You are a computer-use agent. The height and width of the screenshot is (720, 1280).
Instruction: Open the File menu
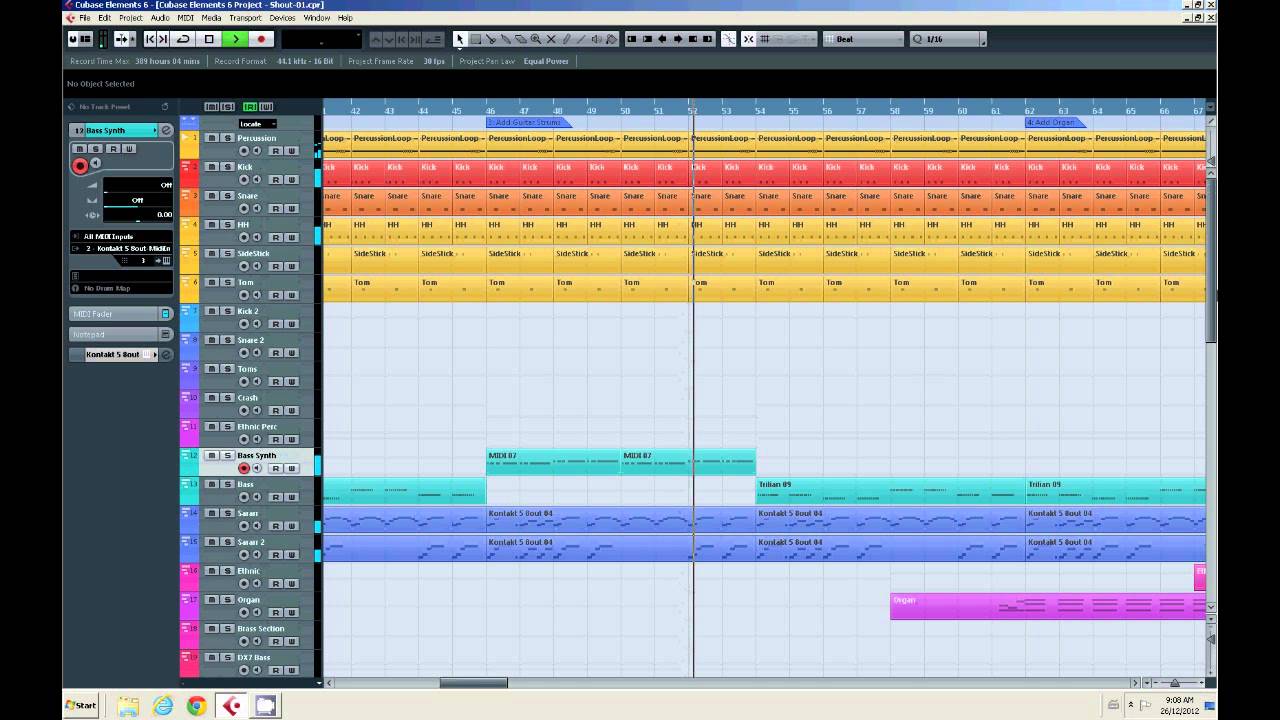click(84, 18)
